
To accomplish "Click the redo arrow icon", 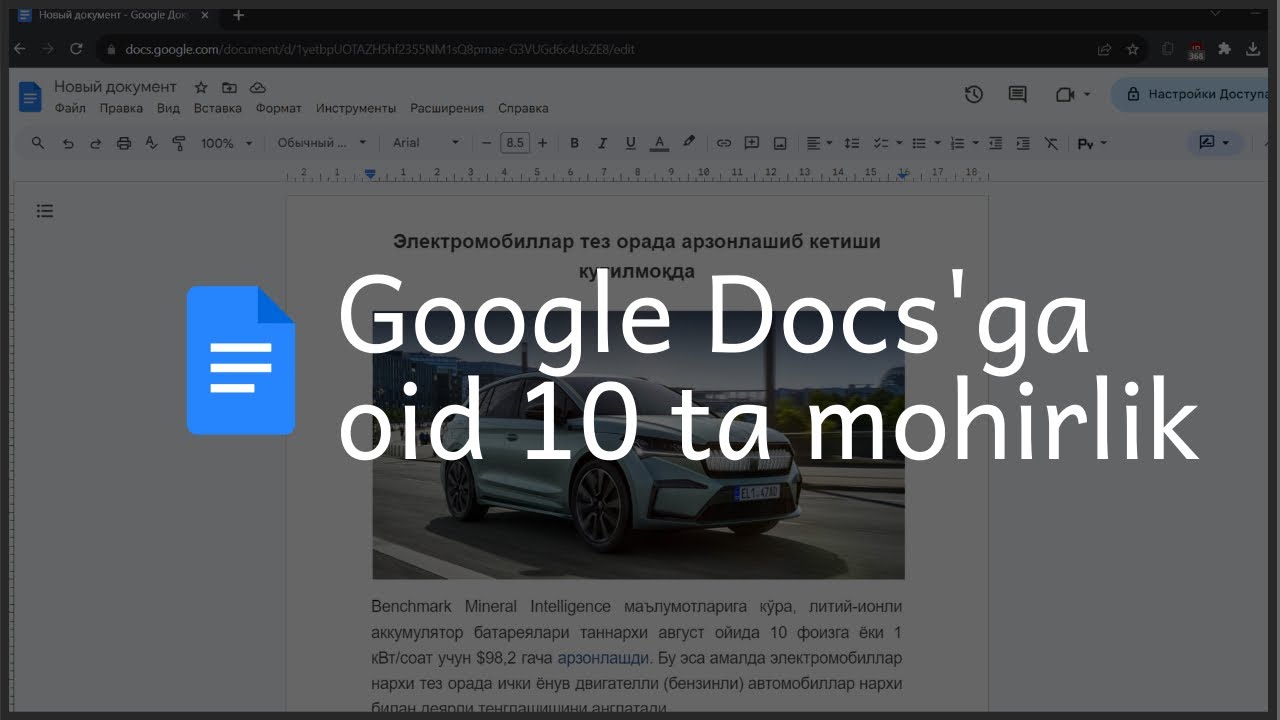I will 96,143.
